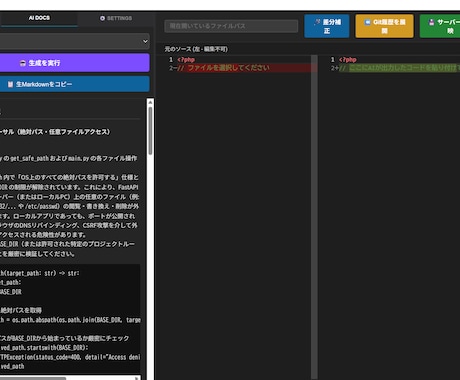Click the horizontal scrollbar under the code block
The width and height of the screenshot is (460, 380).
[x=33, y=378]
